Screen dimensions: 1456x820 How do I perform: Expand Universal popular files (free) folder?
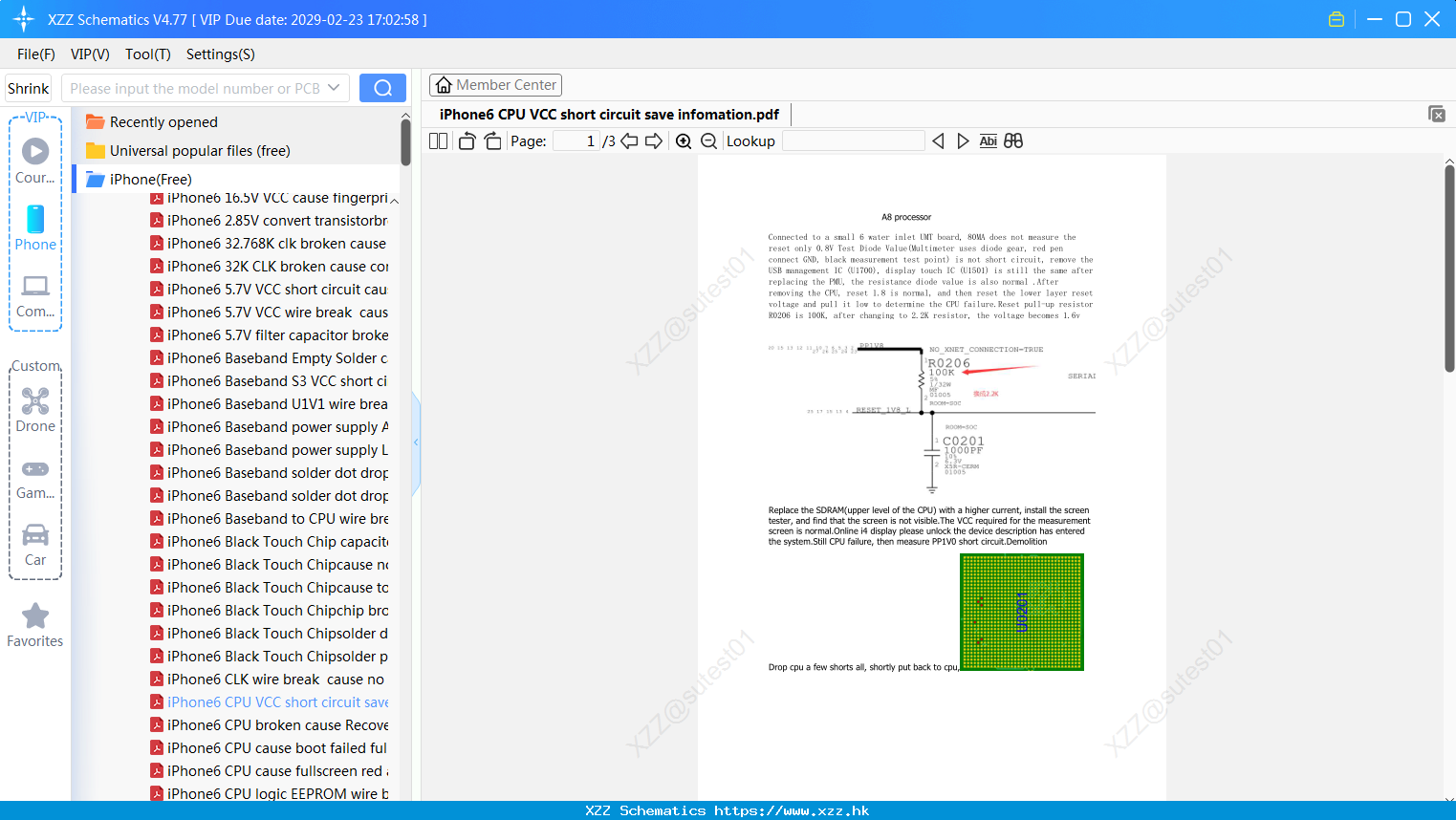[187, 150]
